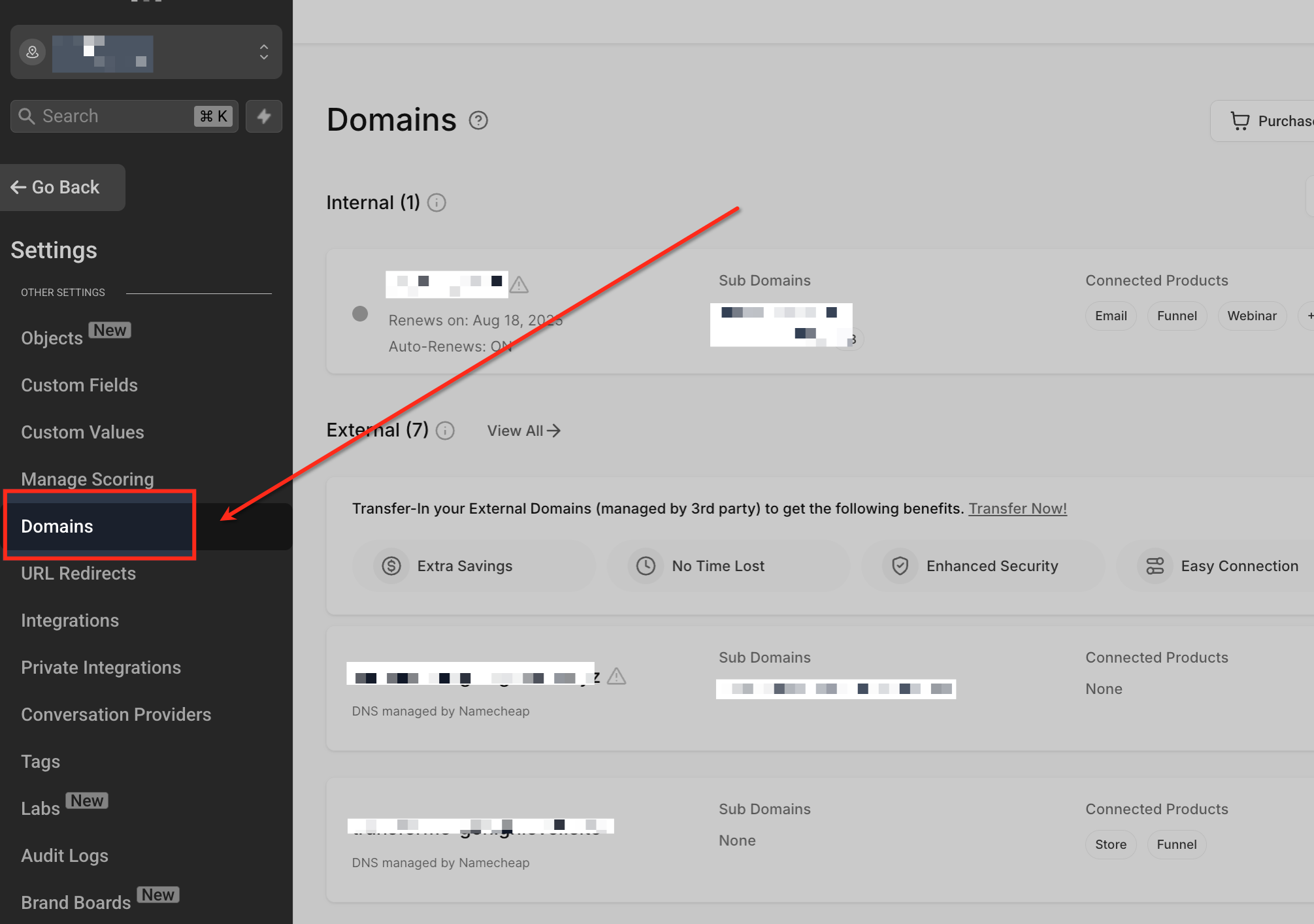Viewport: 1314px width, 924px height.
Task: Click the Transfer Now! link
Action: (1017, 508)
